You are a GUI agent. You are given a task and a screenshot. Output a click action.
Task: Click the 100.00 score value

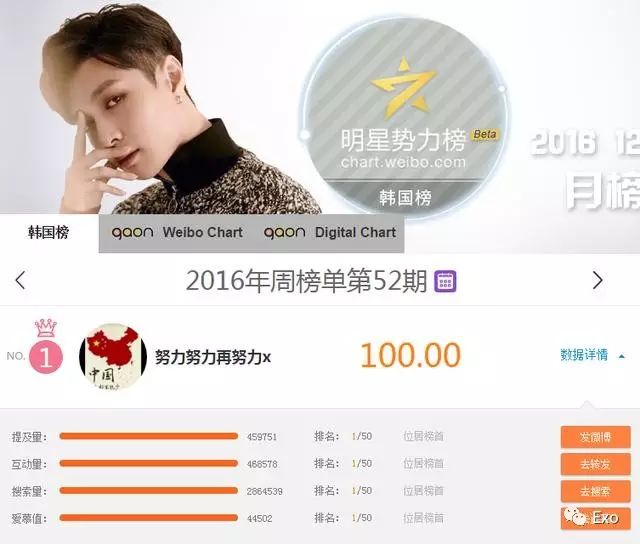tap(411, 355)
